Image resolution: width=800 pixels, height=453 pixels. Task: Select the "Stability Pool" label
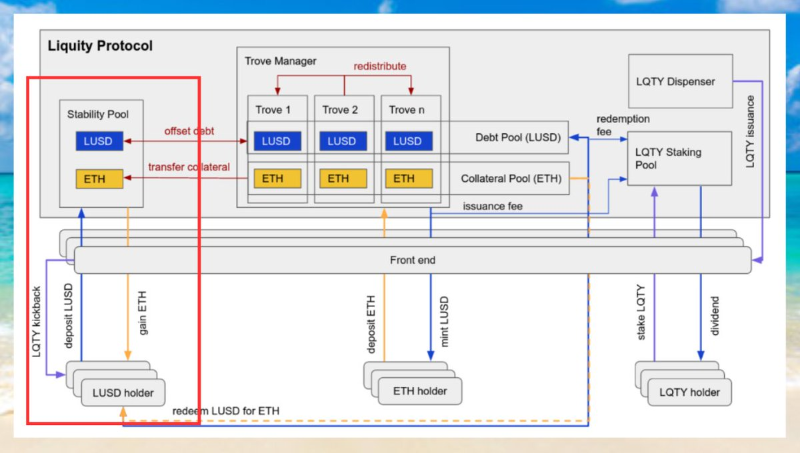pyautogui.click(x=98, y=114)
